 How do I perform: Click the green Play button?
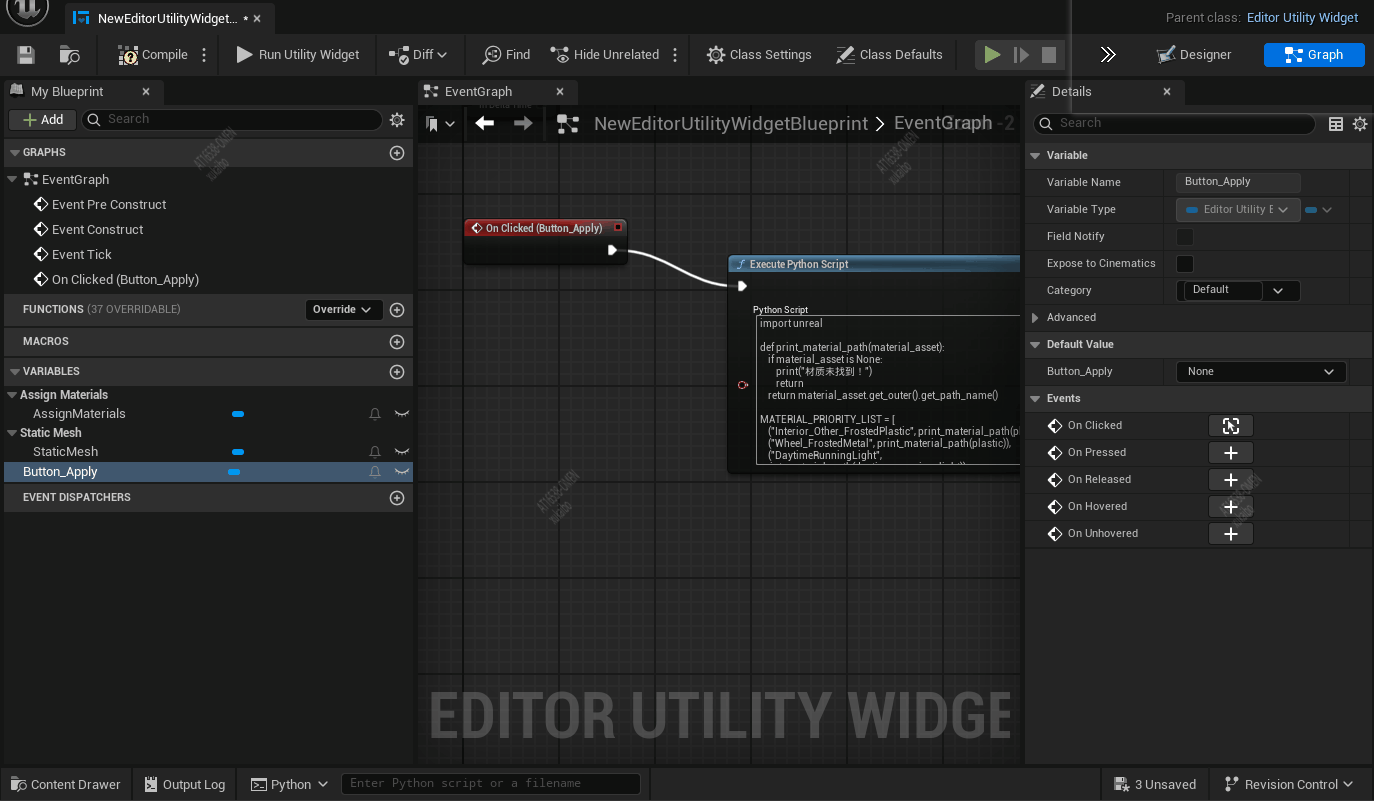[992, 55]
